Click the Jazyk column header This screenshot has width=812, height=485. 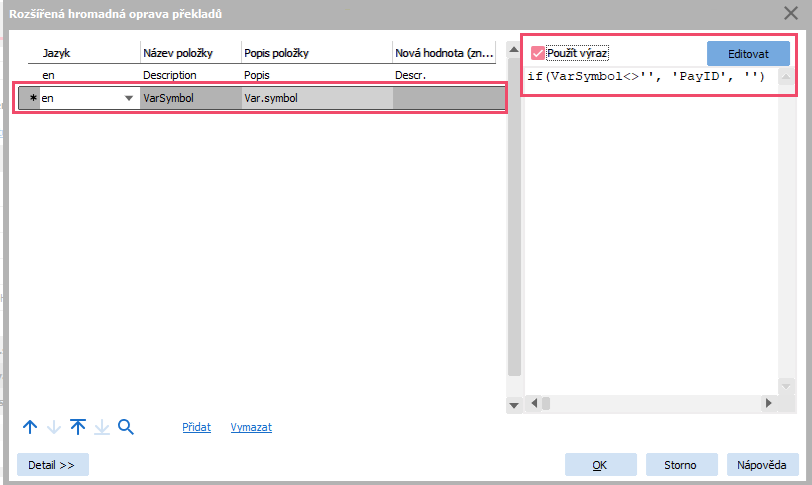84,53
